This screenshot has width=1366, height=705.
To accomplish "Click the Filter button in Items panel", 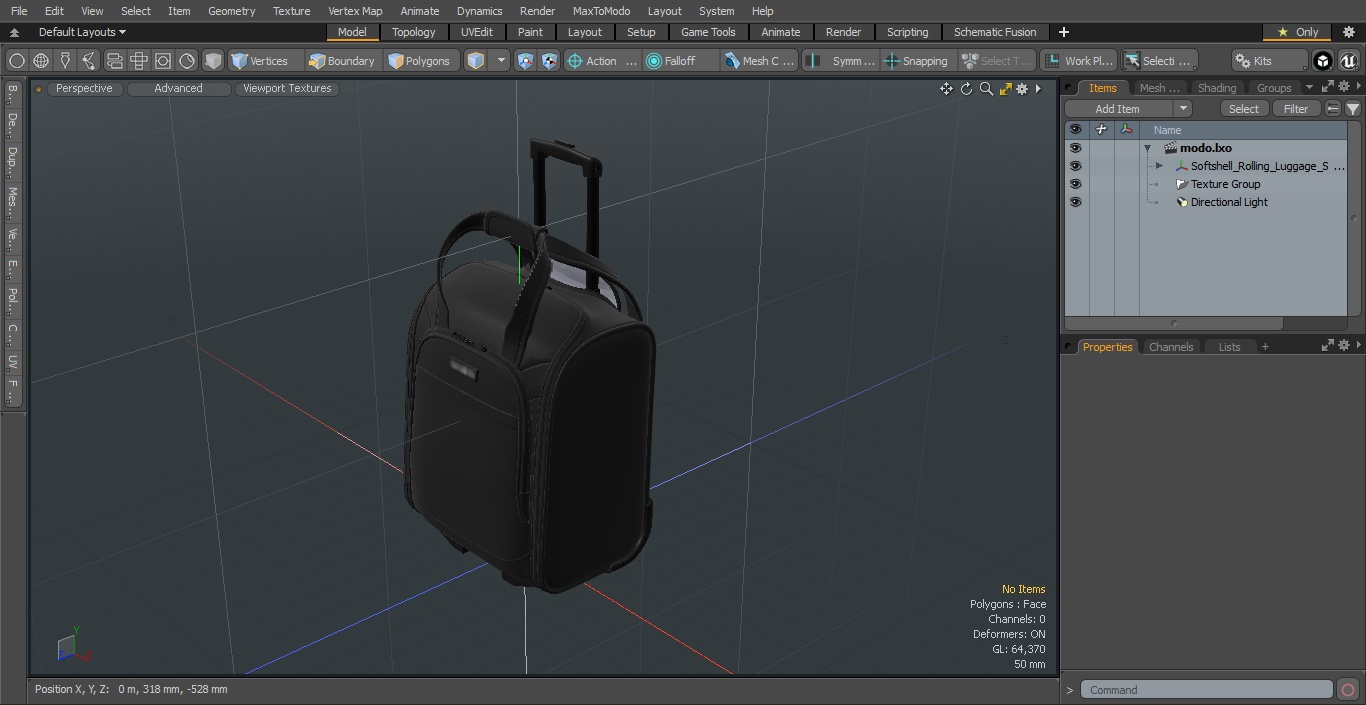I will [x=1296, y=109].
